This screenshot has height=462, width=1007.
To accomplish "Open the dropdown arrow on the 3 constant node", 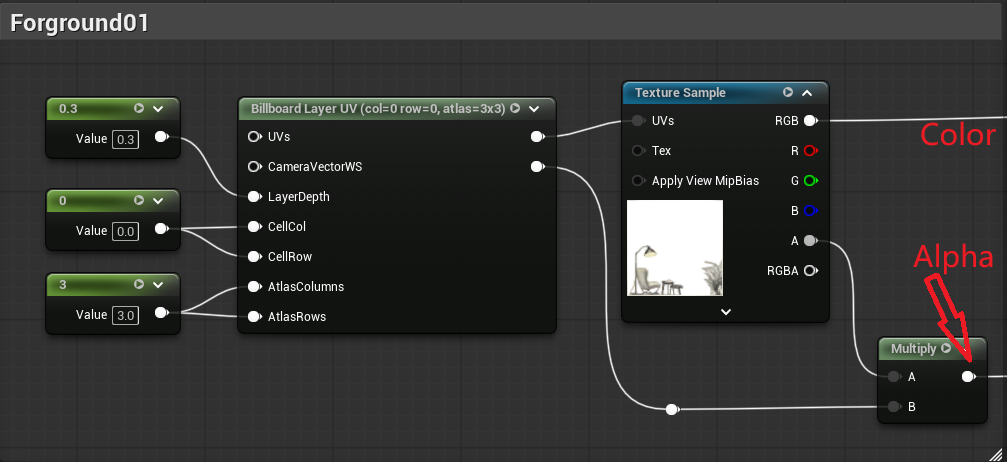I will coord(158,285).
